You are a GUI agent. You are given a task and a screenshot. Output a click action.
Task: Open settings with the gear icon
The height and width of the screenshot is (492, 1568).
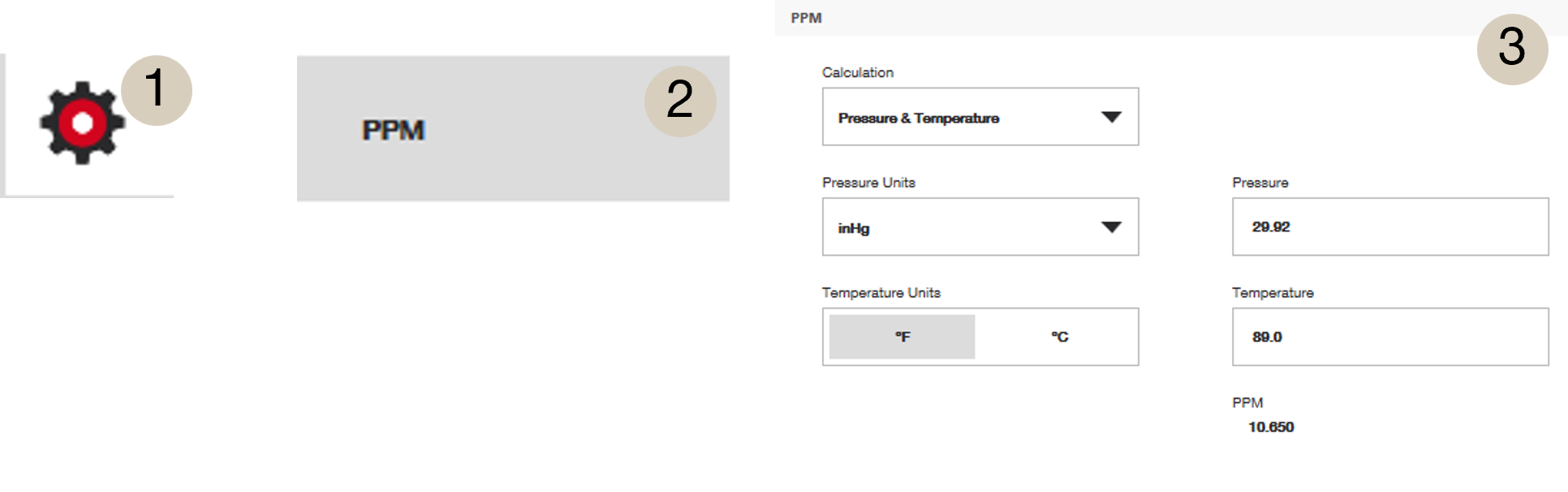[82, 123]
